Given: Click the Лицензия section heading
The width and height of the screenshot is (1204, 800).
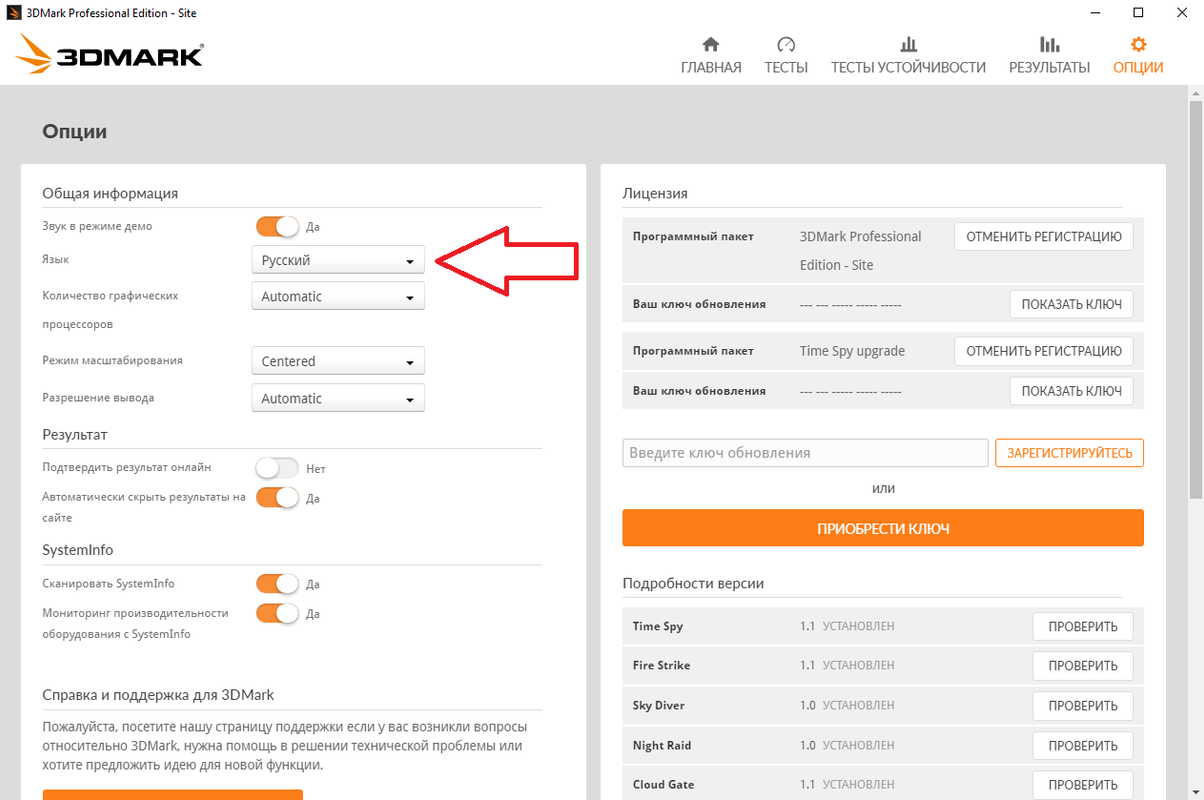Looking at the screenshot, I should pos(655,193).
